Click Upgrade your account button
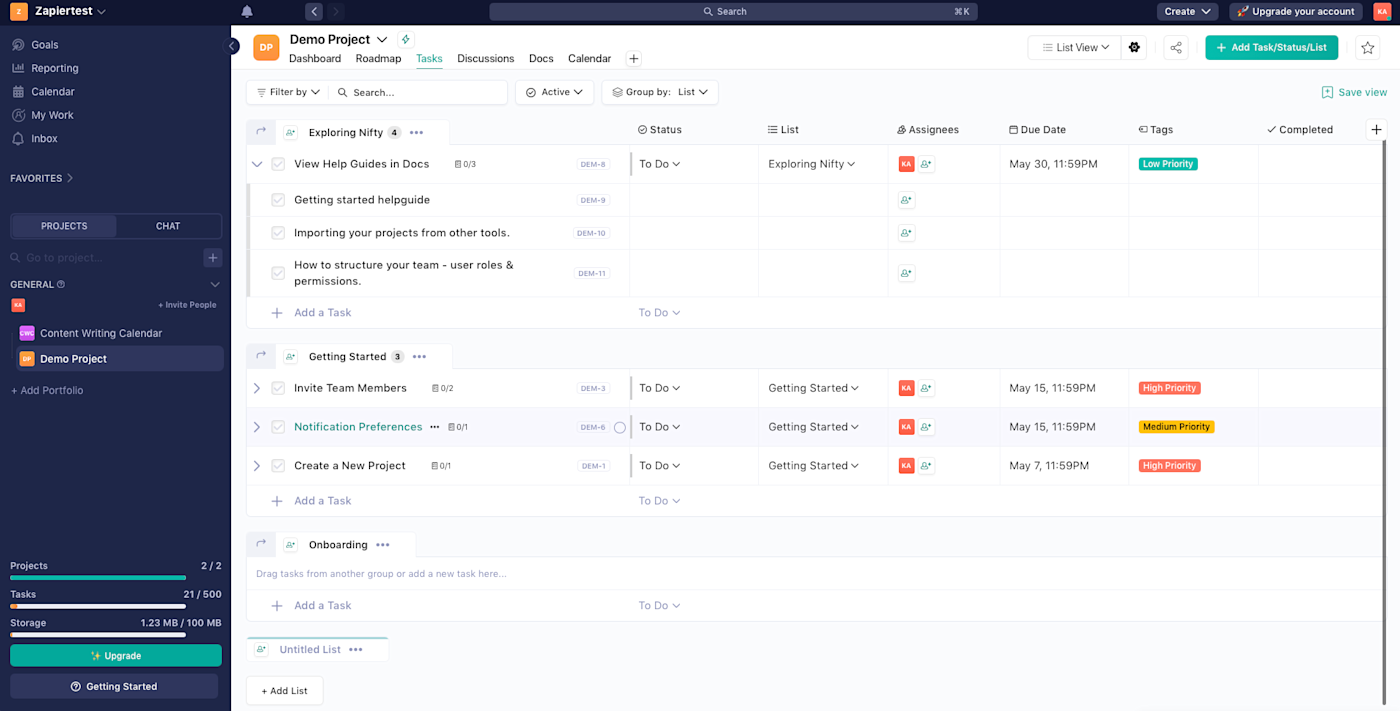Image resolution: width=1400 pixels, height=711 pixels. click(x=1296, y=12)
